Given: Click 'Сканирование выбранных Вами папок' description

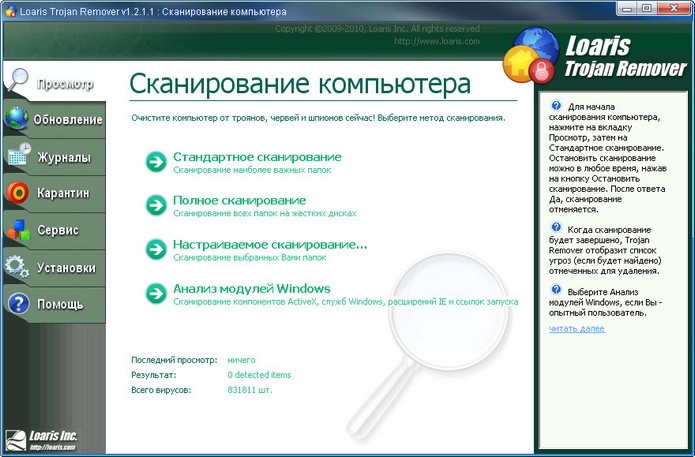Looking at the screenshot, I should 250,258.
